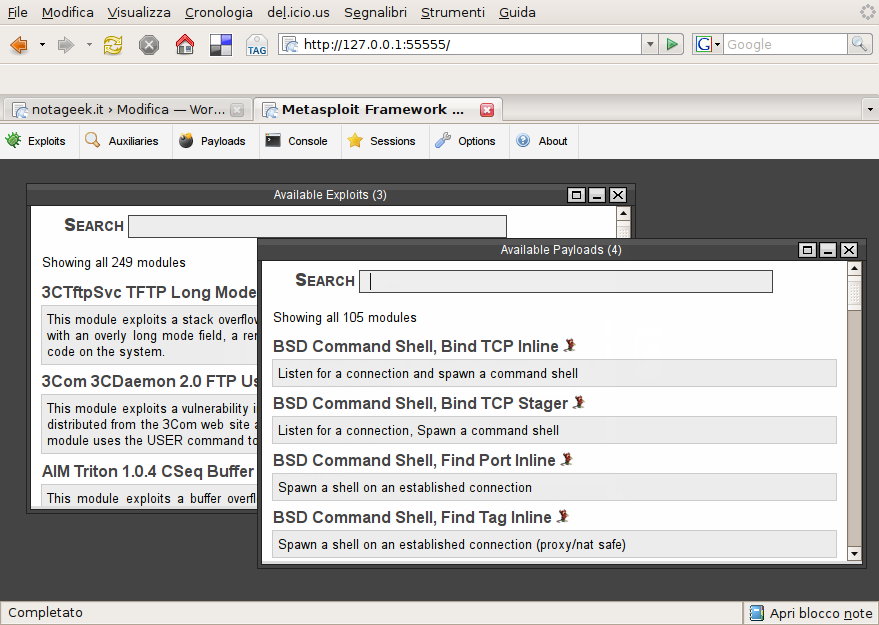Open Options from the Metasploit toolbar
Screen dimensions: 879x625
pyautogui.click(x=465, y=141)
